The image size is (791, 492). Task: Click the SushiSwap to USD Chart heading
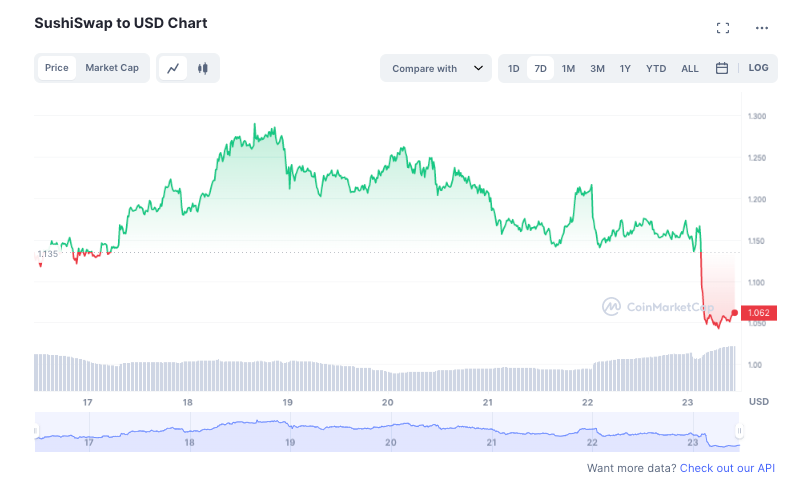(x=121, y=23)
